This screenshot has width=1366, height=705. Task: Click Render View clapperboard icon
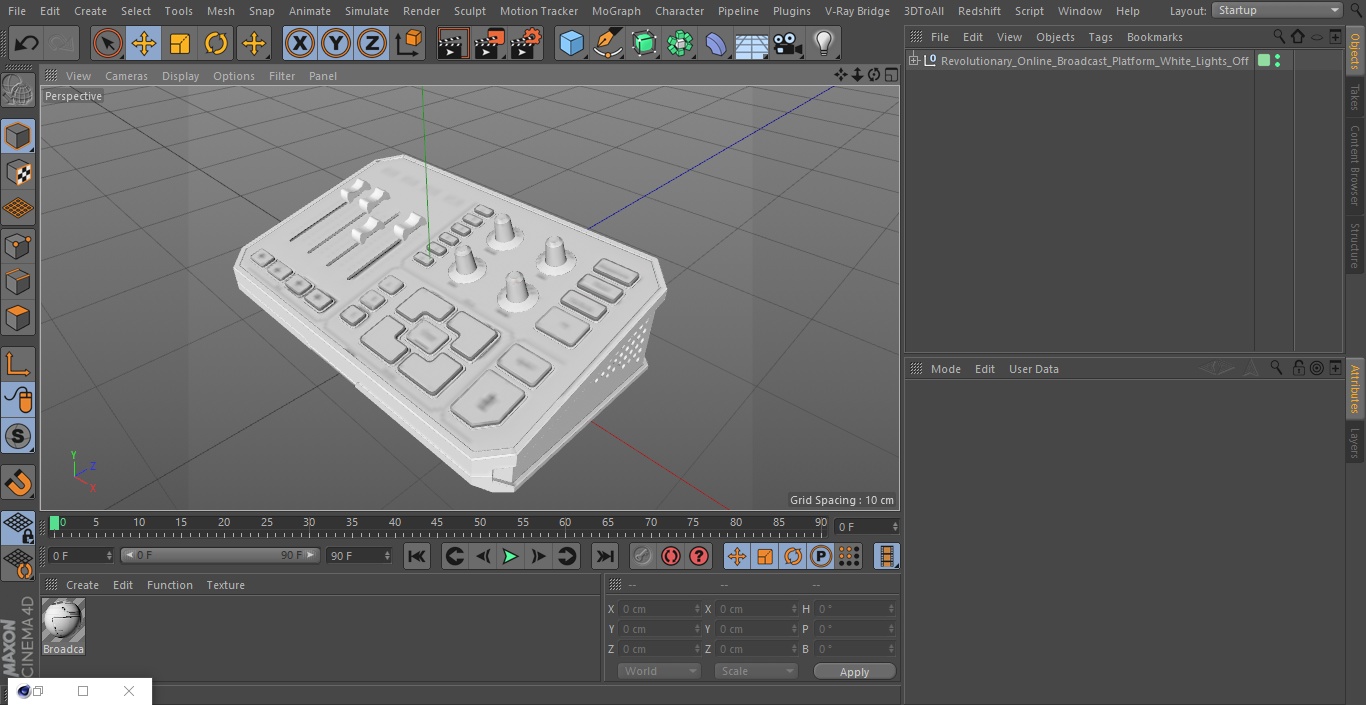(x=453, y=43)
